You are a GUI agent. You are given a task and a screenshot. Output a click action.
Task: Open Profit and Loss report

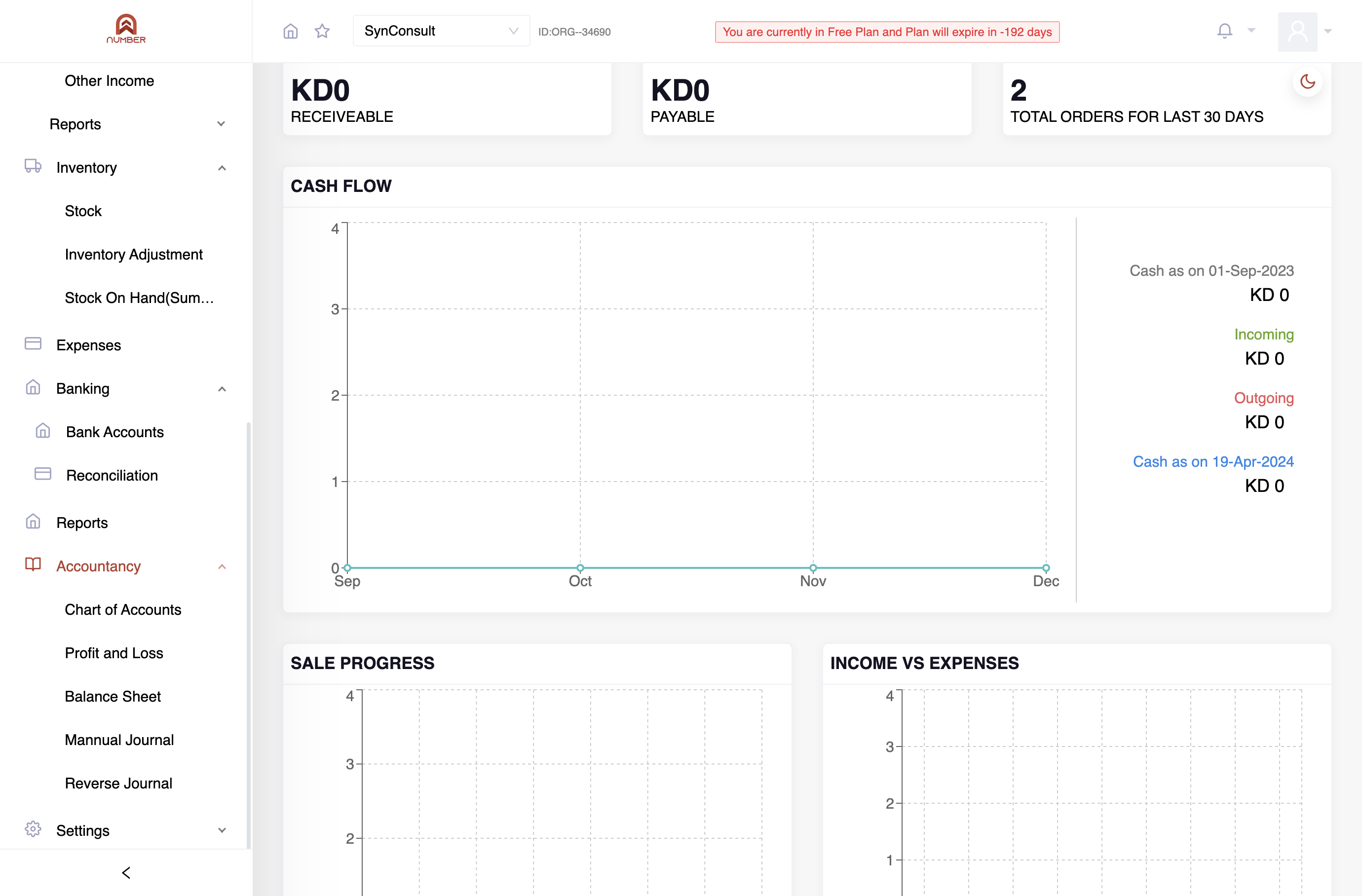click(114, 653)
